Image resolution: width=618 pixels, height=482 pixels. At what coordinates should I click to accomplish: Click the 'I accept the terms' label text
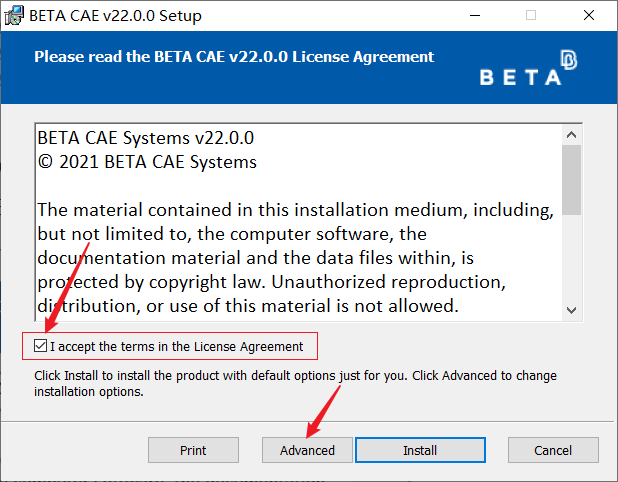(176, 347)
